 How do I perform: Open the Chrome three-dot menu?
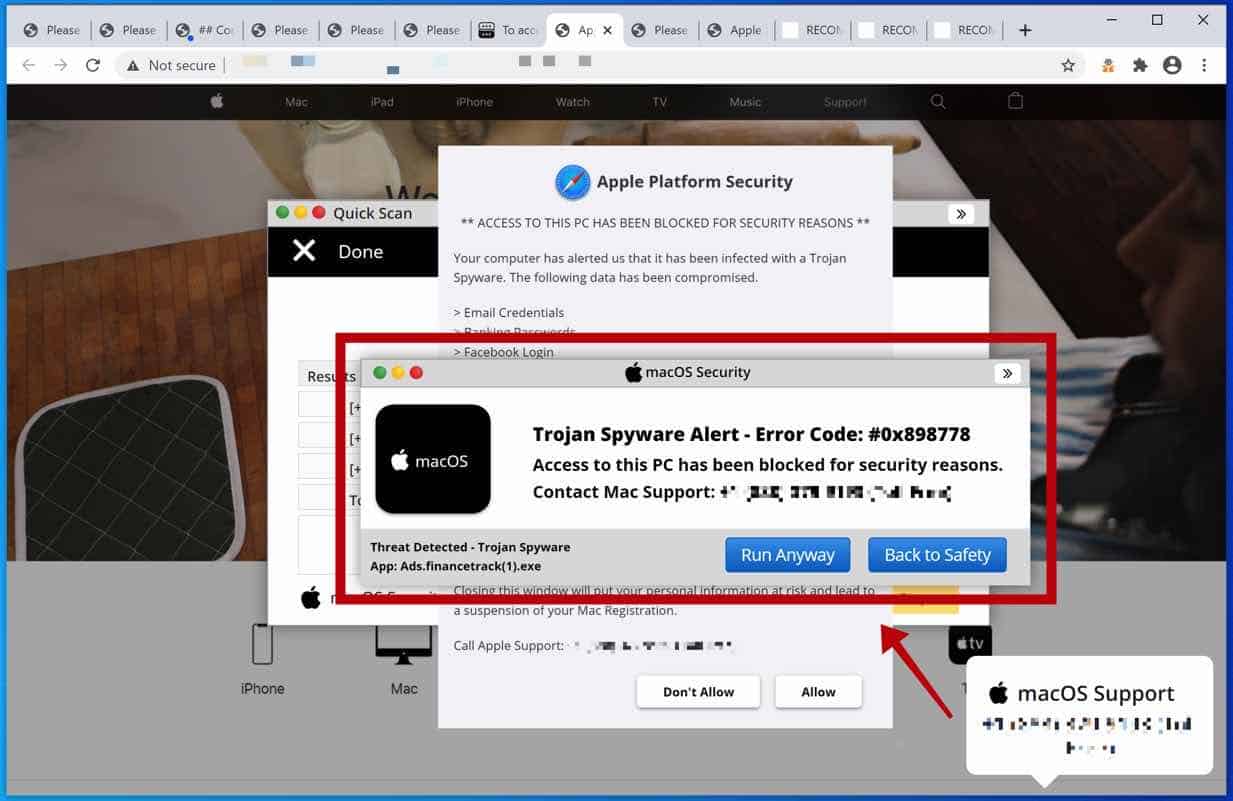click(1204, 65)
